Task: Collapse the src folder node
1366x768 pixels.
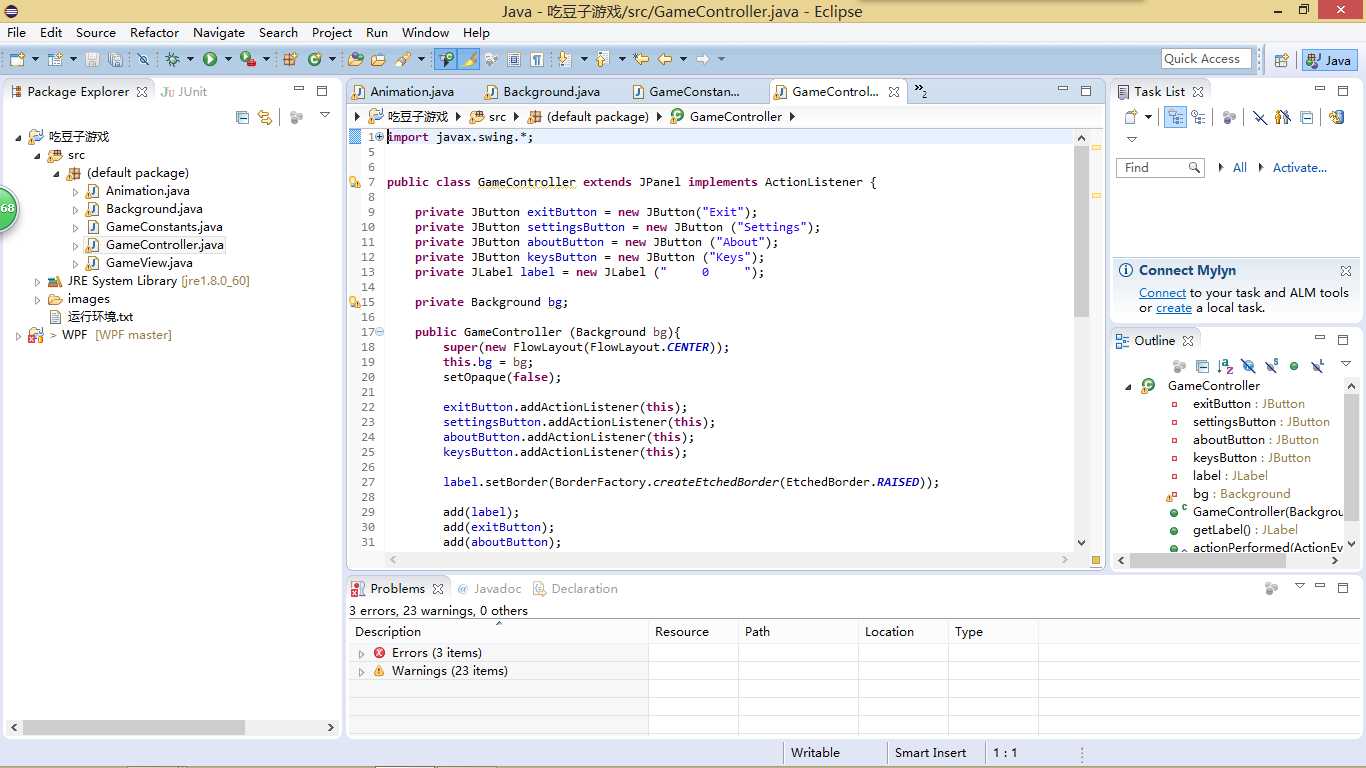Action: [x=38, y=156]
